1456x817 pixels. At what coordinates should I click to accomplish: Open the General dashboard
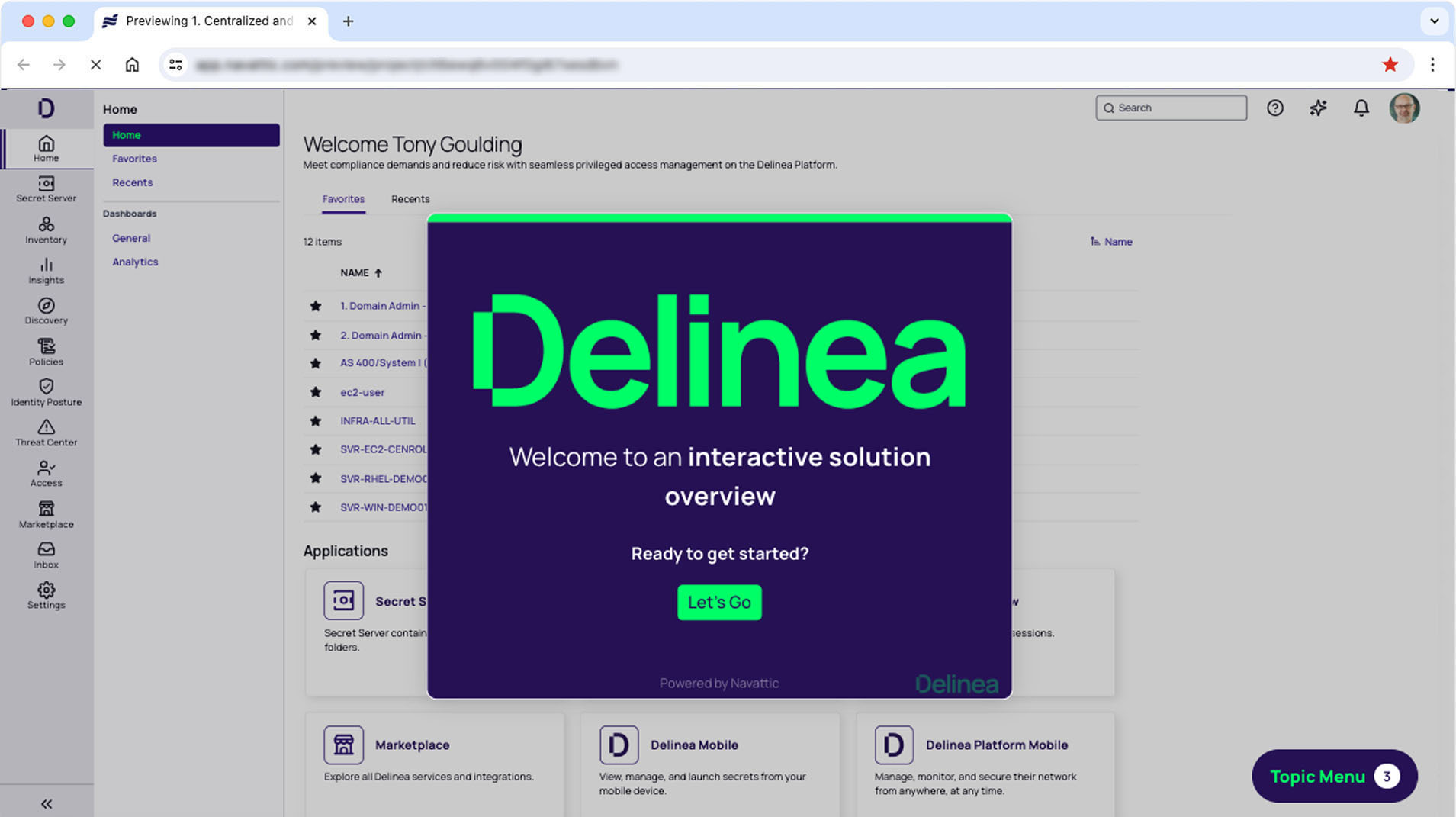coord(131,238)
